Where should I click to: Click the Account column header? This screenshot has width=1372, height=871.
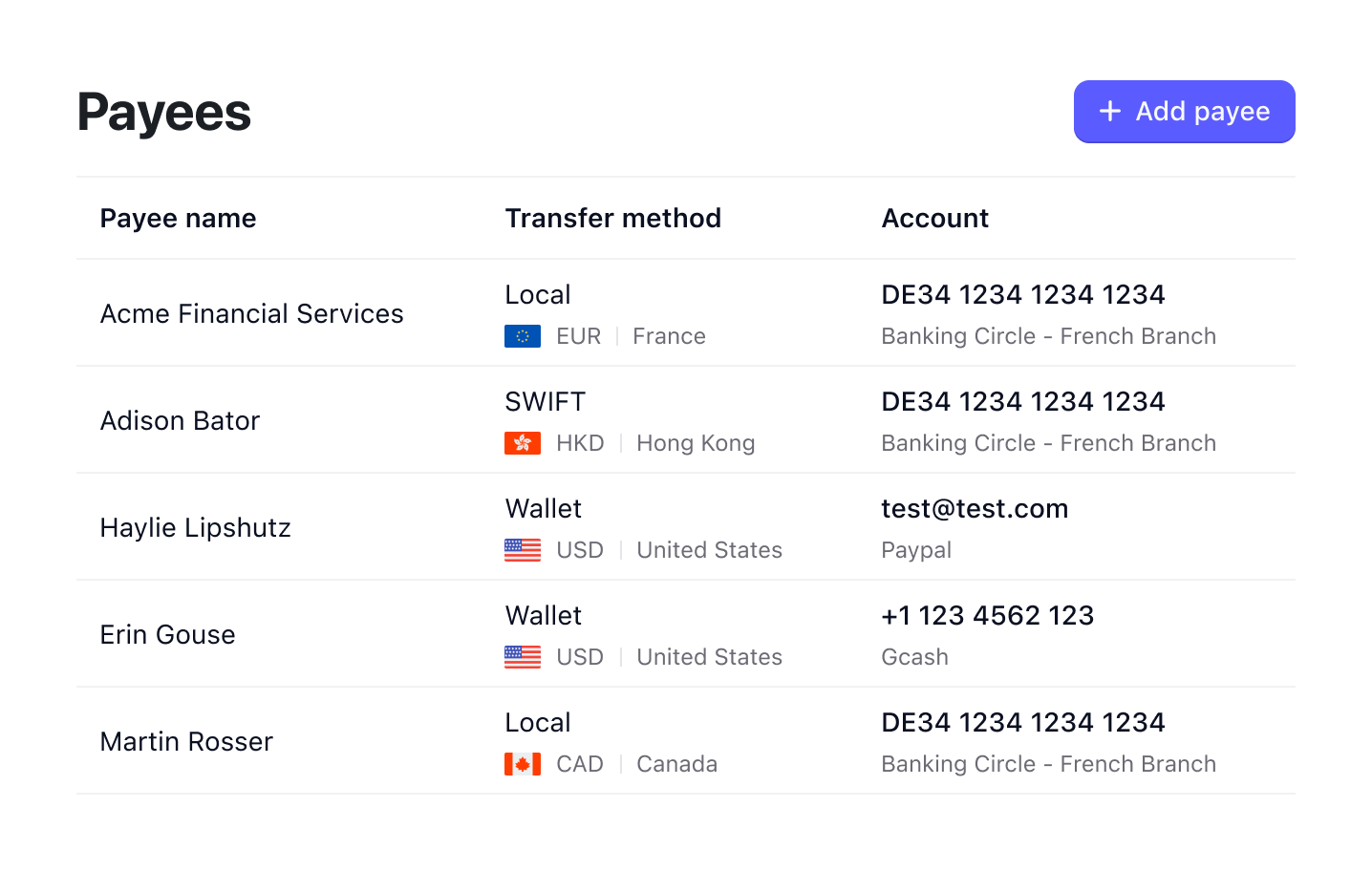click(x=934, y=219)
